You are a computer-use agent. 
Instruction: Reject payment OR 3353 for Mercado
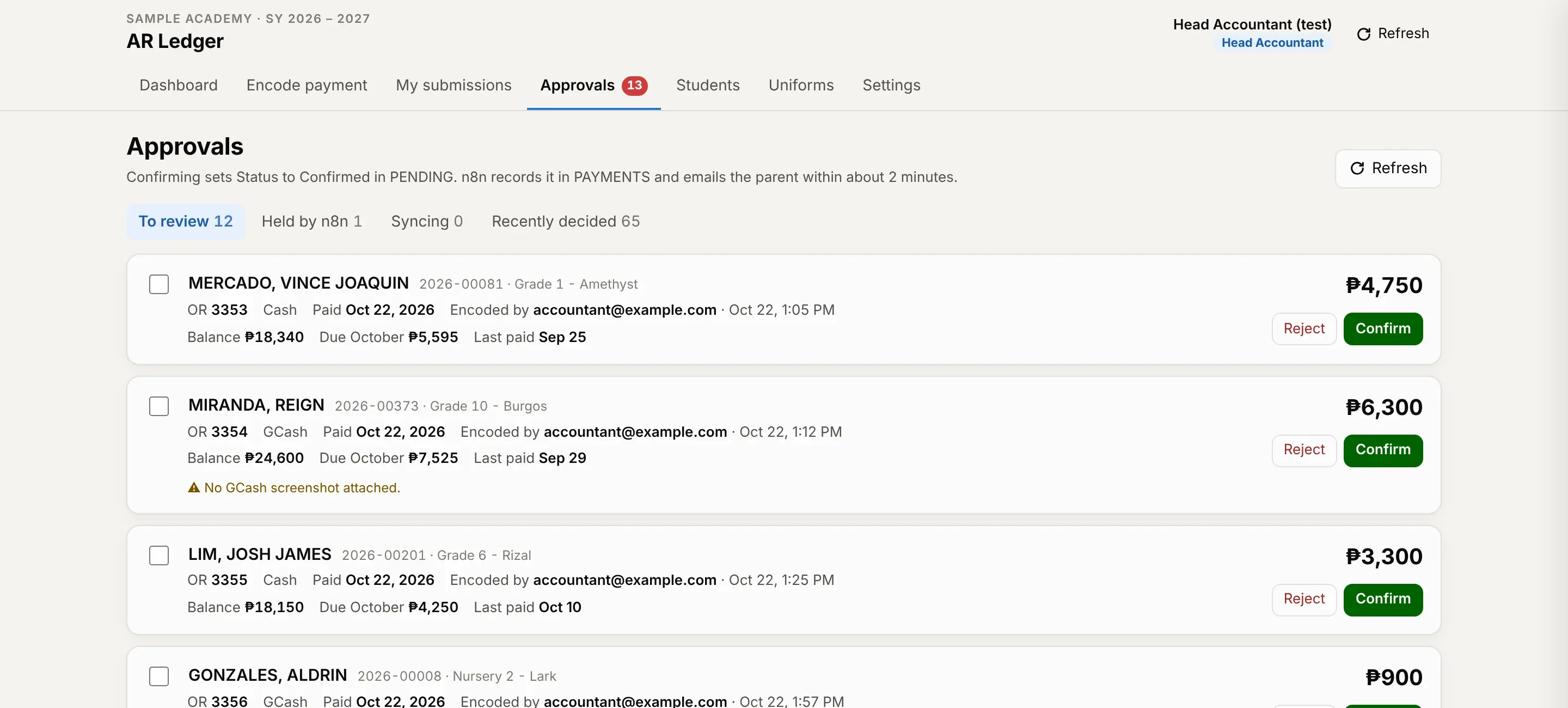click(1304, 329)
